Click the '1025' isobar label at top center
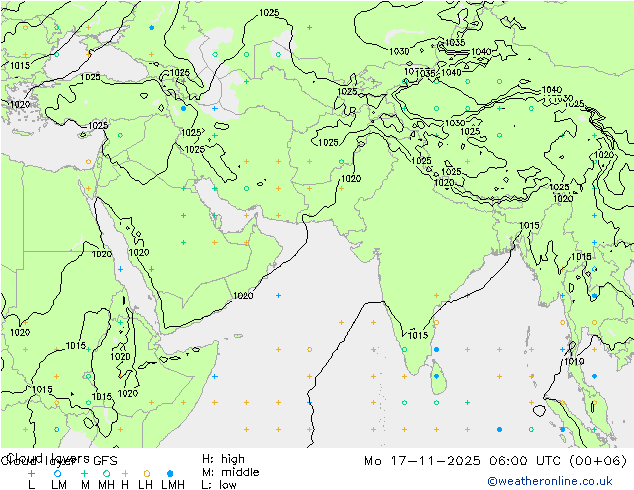The height and width of the screenshot is (490, 634). tap(269, 13)
